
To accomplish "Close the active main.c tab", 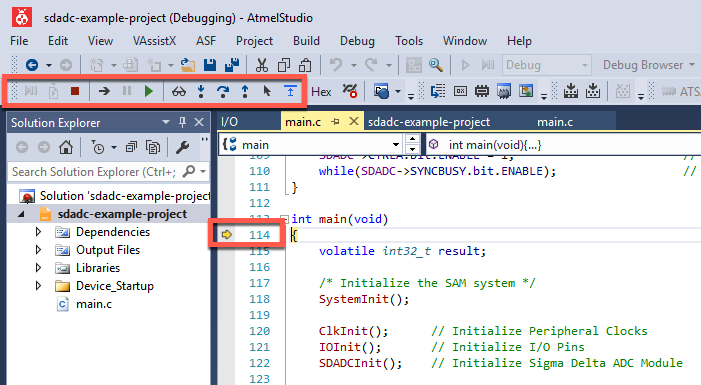I will (354, 121).
